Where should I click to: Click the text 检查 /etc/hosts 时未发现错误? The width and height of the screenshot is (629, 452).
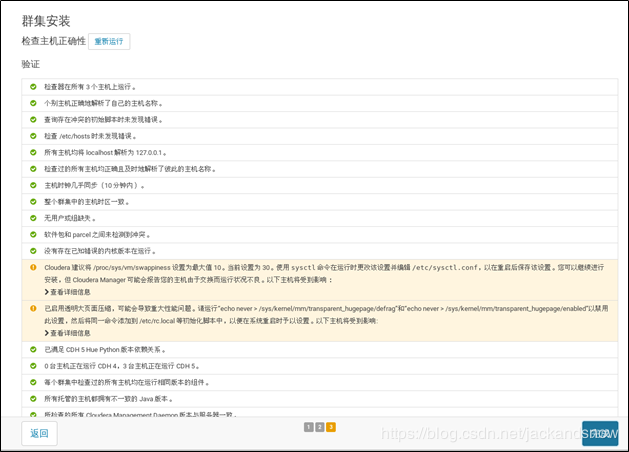click(90, 136)
